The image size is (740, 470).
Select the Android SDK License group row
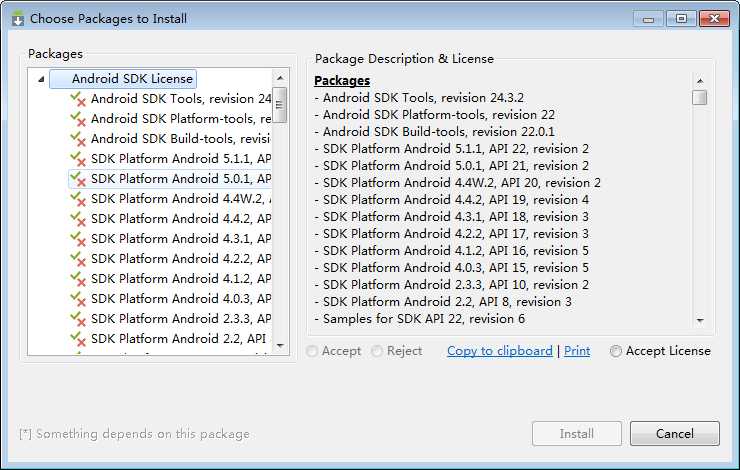click(123, 79)
